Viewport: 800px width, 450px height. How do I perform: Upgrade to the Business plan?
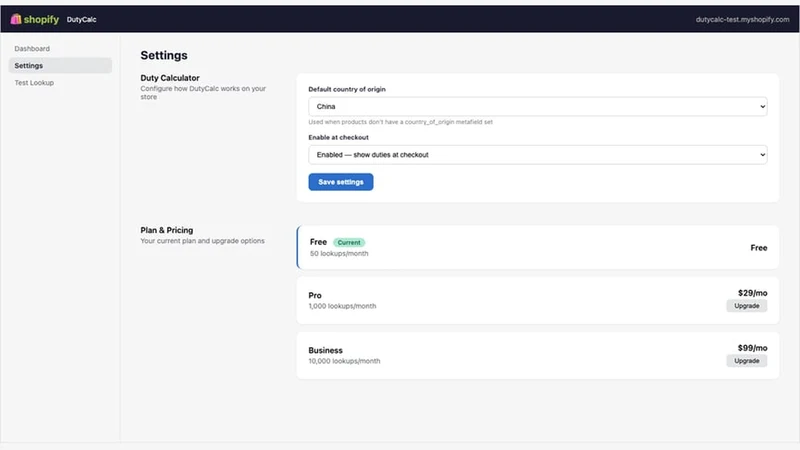[x=746, y=361]
